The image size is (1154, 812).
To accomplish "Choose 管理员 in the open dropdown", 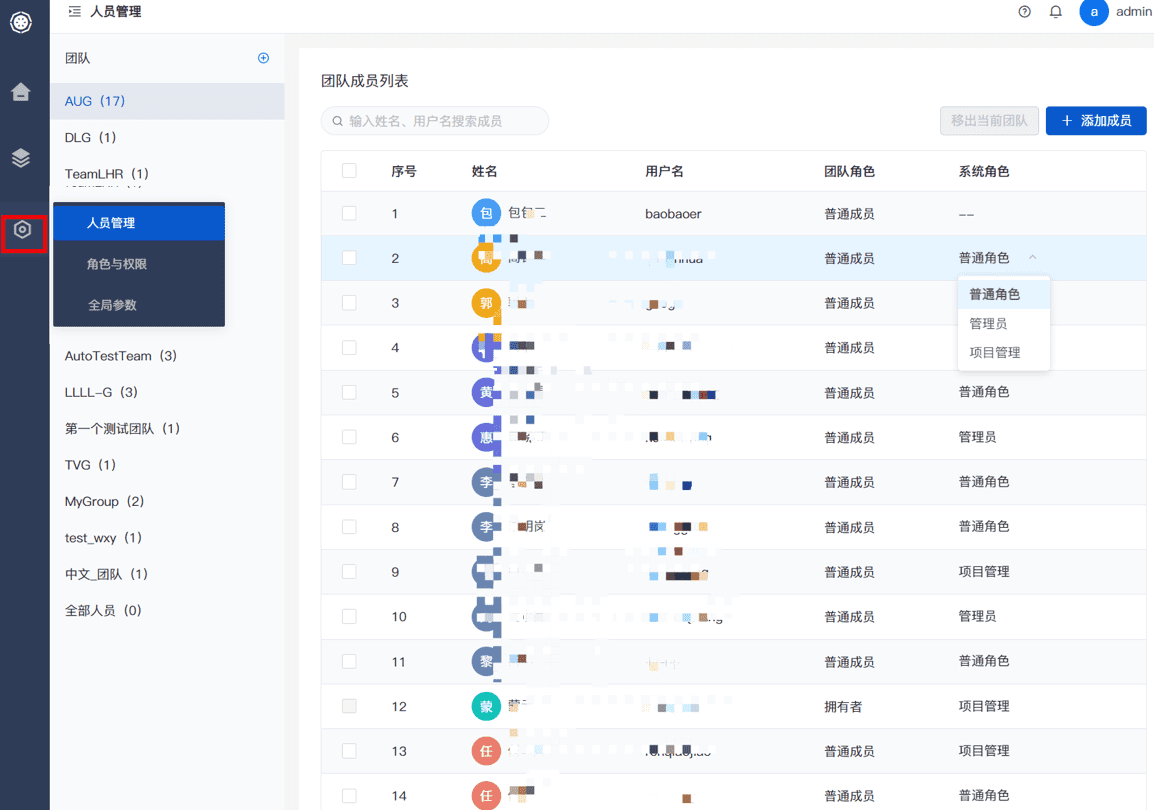I will point(1003,324).
